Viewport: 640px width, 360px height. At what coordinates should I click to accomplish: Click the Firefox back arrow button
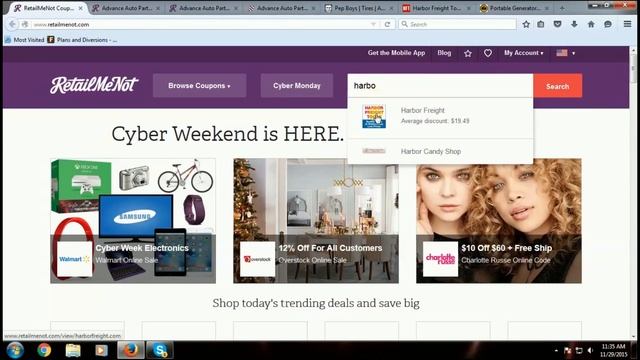pyautogui.click(x=12, y=24)
